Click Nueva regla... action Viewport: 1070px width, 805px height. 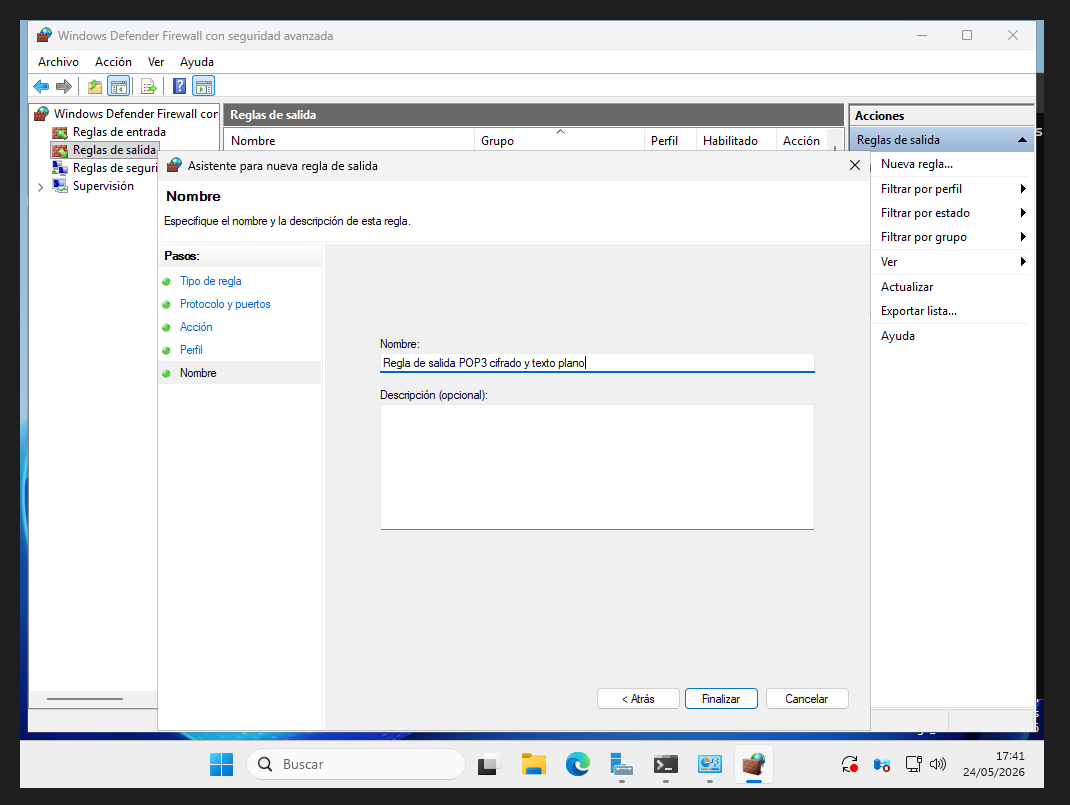916,164
